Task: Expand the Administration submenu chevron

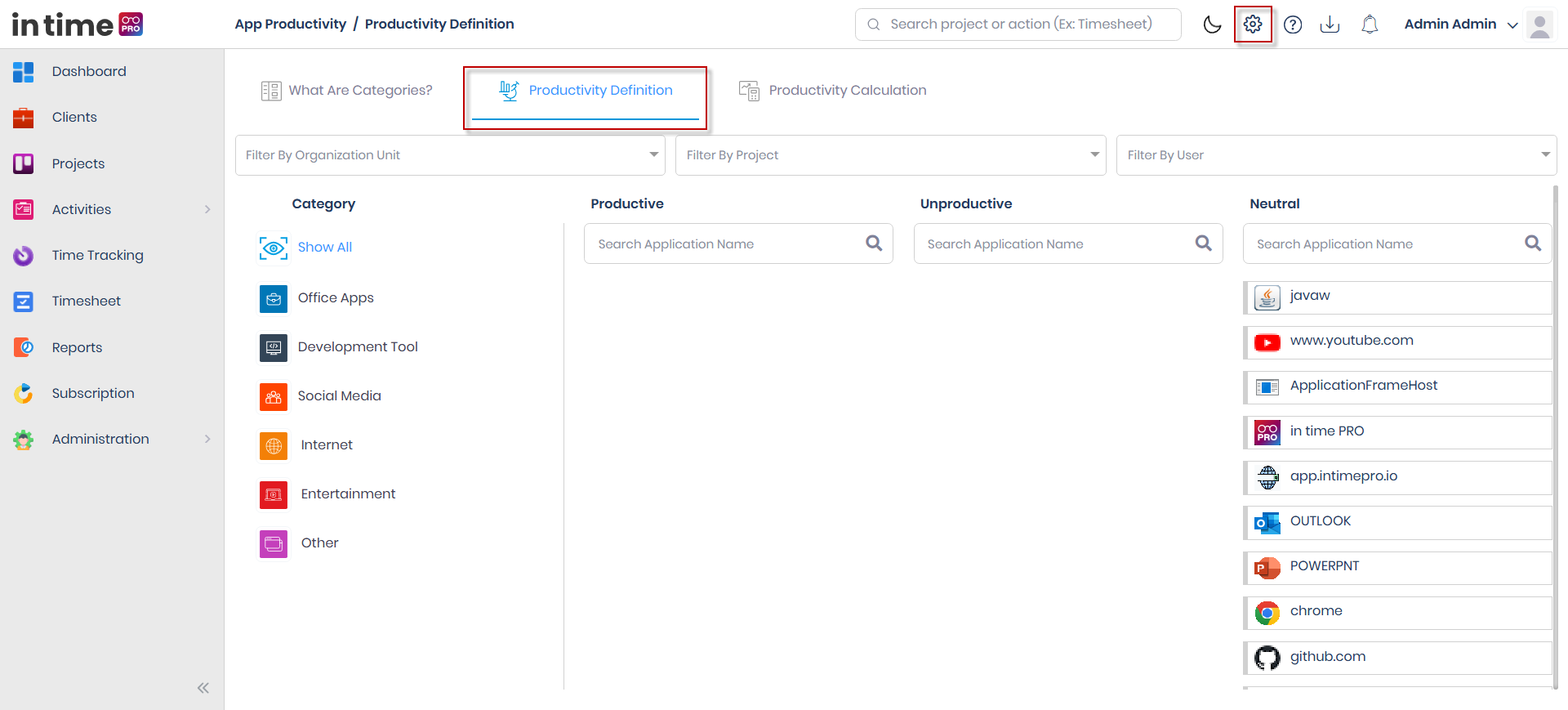Action: coord(207,439)
